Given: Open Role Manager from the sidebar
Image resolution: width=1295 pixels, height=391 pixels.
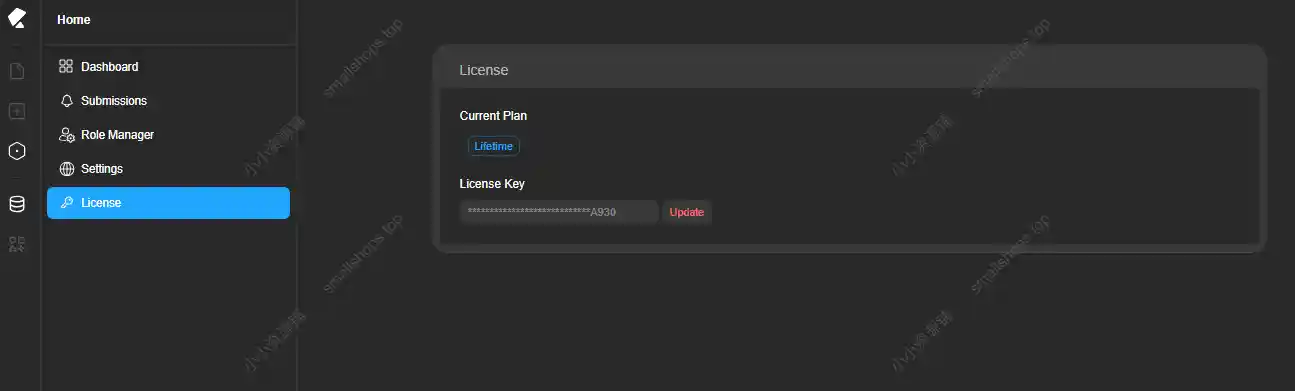Looking at the screenshot, I should click(x=168, y=135).
